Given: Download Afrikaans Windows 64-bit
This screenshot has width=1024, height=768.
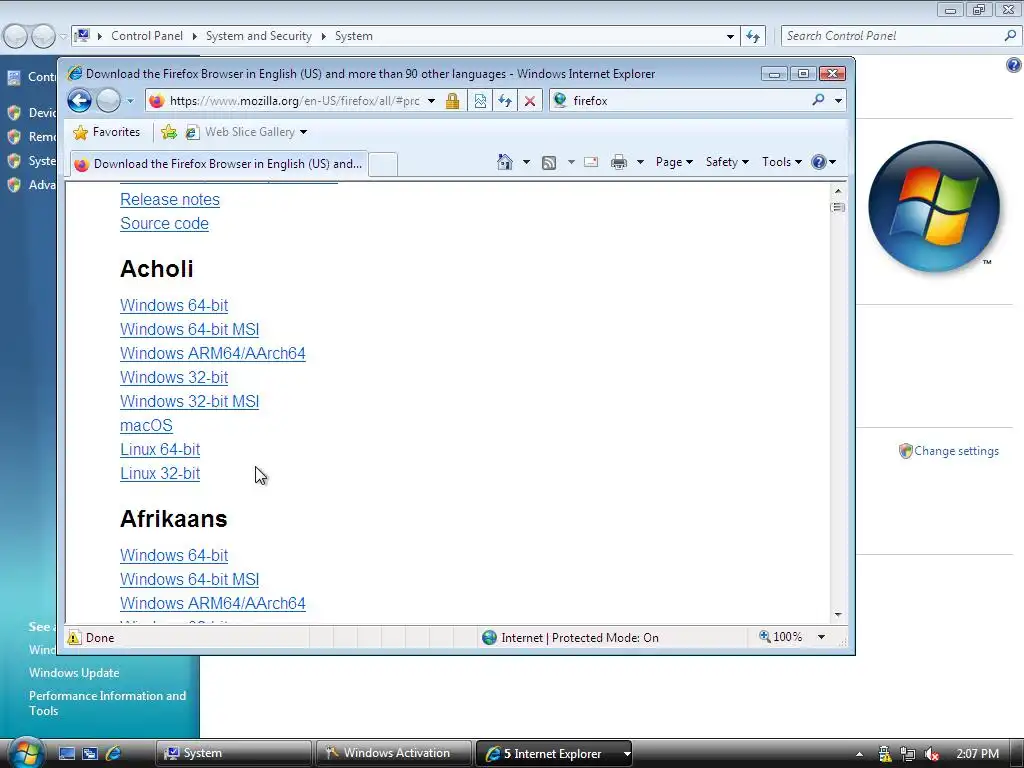Looking at the screenshot, I should click(174, 556).
